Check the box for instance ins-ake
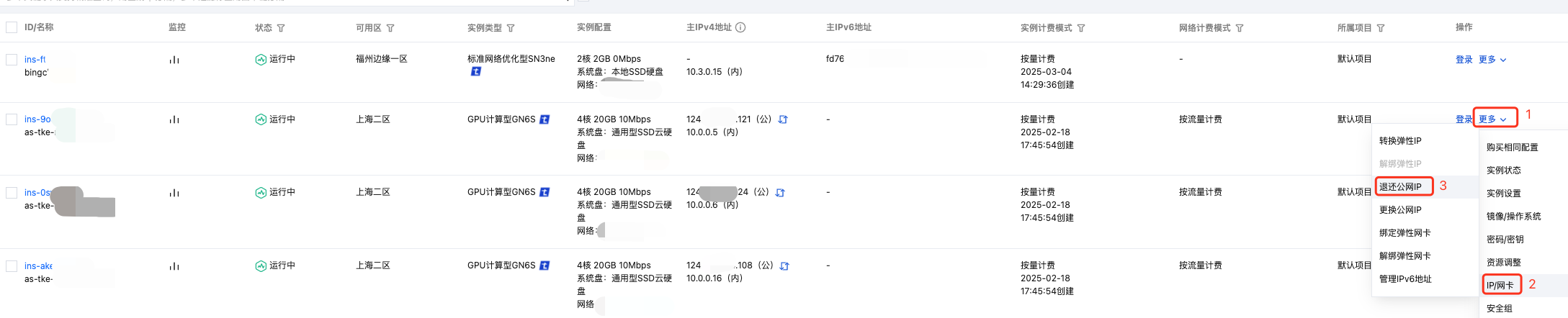Screen dimensions: 1568x318 [x=12, y=266]
